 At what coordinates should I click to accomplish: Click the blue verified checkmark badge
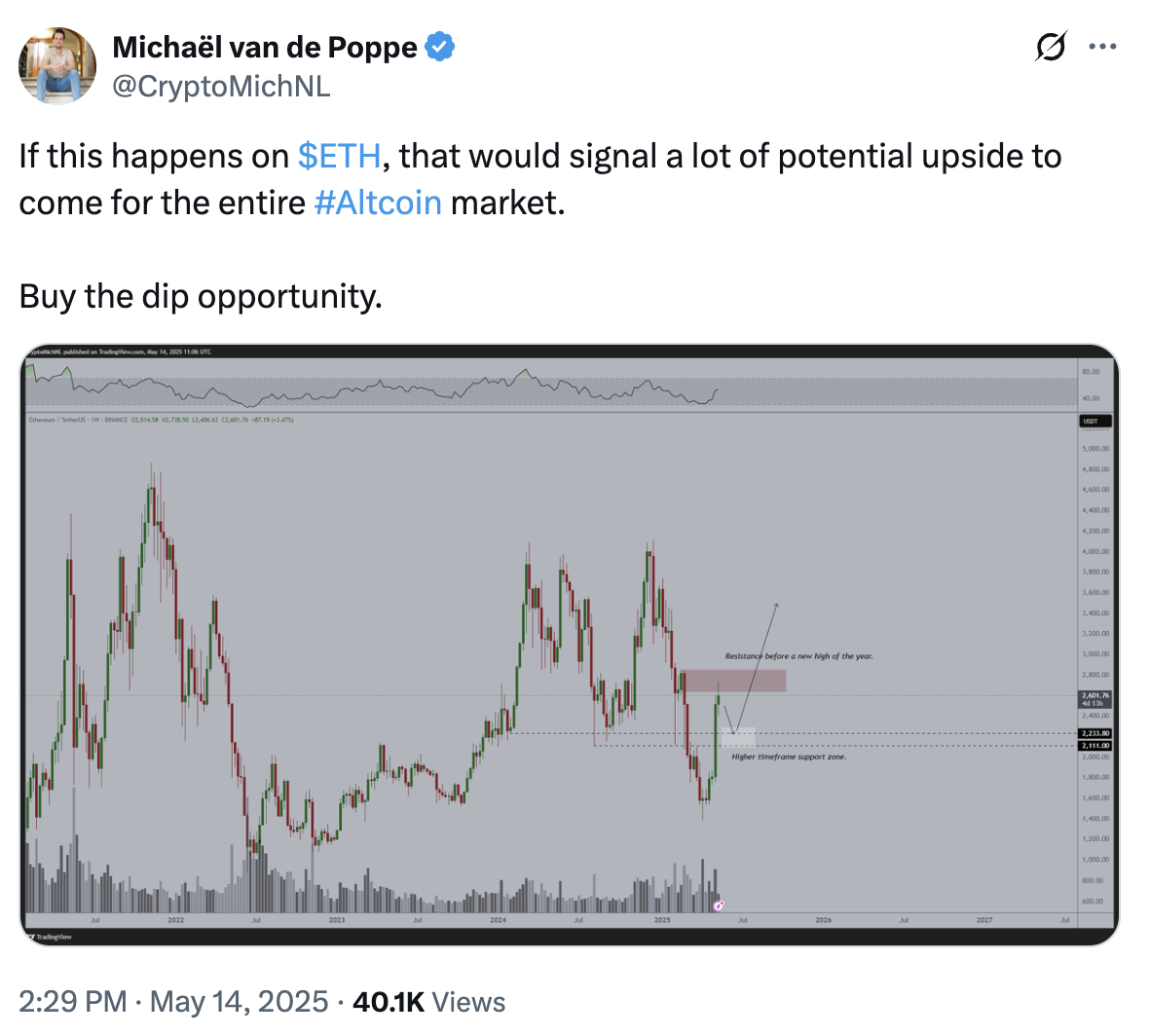440,47
